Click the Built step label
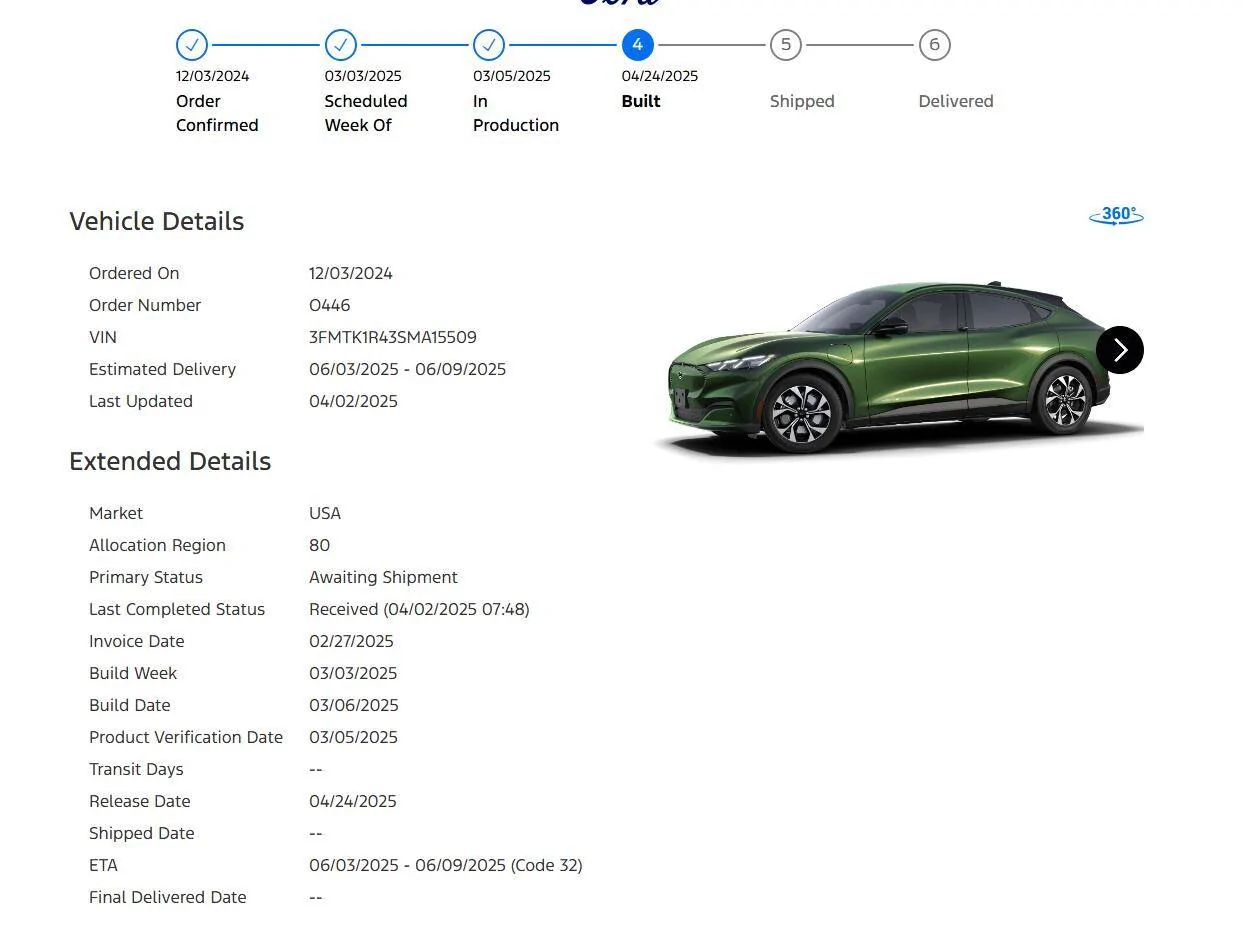The height and width of the screenshot is (932, 1251). pos(641,101)
